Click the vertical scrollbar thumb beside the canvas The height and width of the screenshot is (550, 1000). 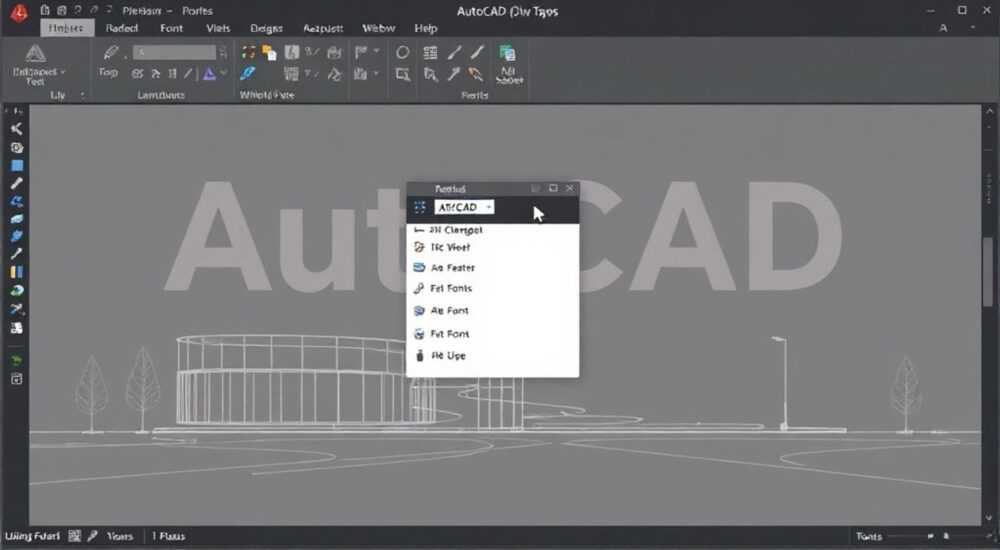[x=989, y=272]
